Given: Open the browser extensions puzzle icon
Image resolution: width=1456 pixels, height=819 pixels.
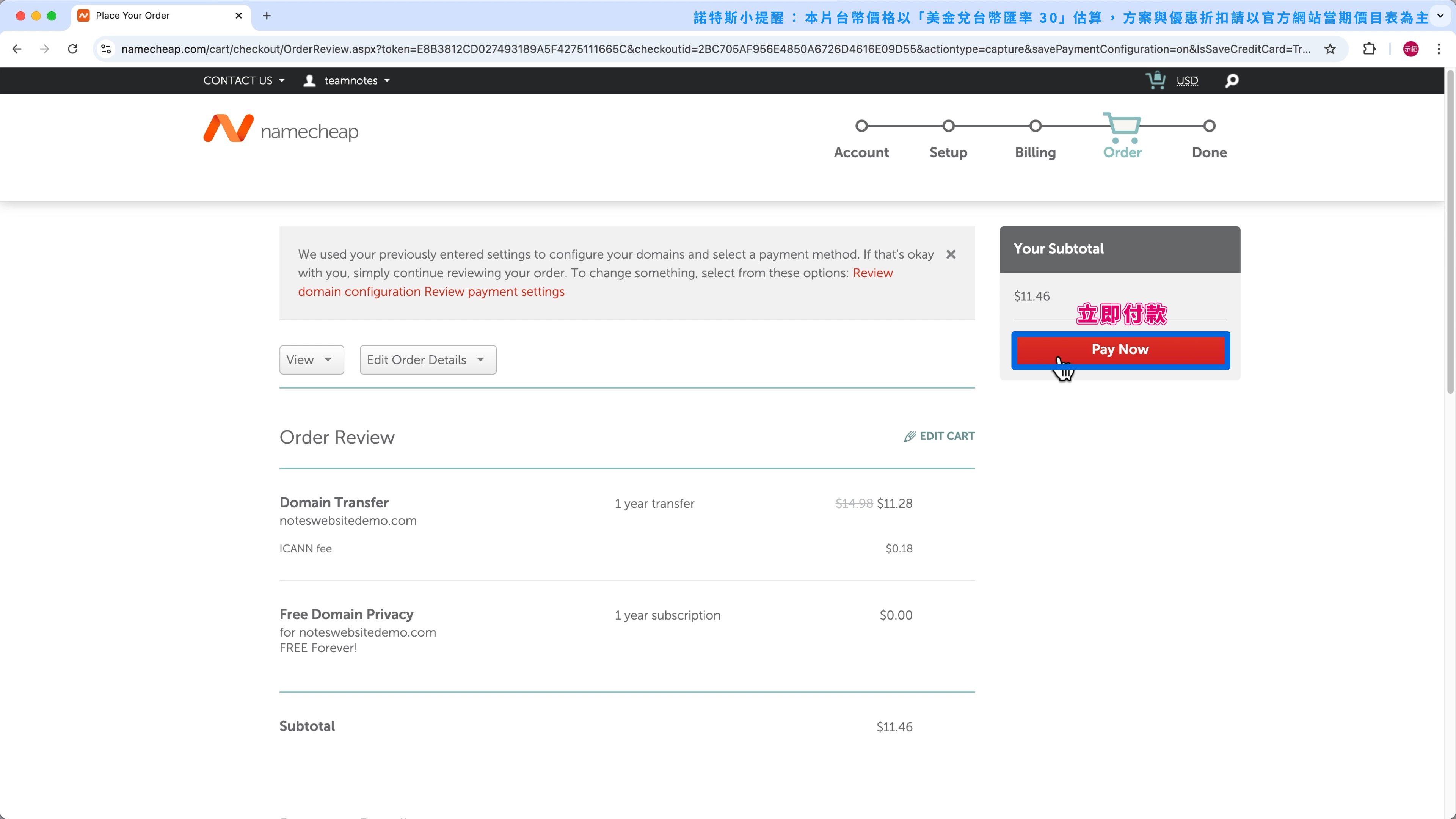Looking at the screenshot, I should tap(1369, 49).
